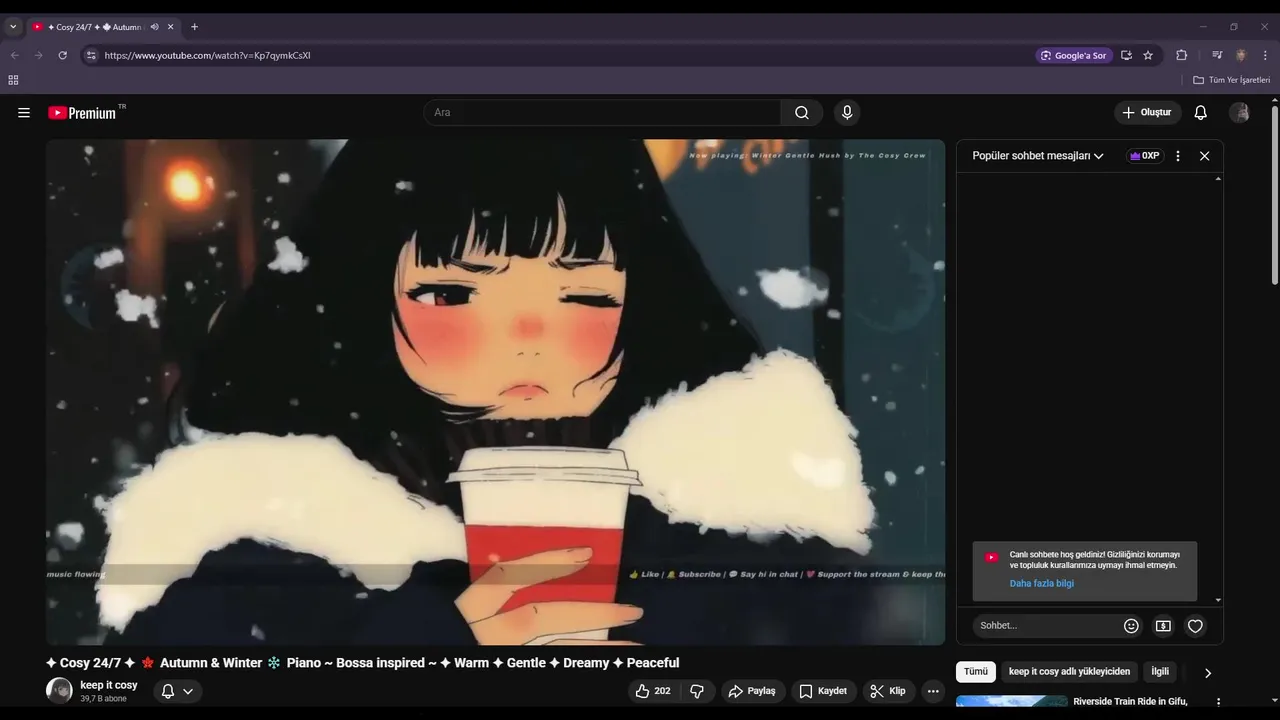Open Tüm Yer İşaretleri bookmarks folder

coord(1232,80)
